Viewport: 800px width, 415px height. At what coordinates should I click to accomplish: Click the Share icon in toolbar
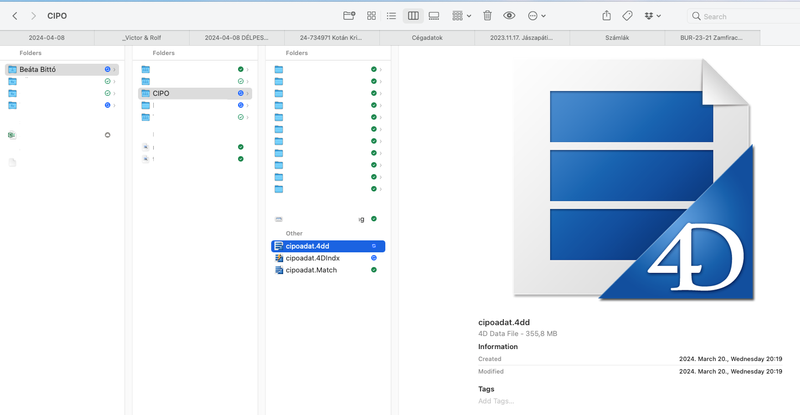tap(606, 16)
